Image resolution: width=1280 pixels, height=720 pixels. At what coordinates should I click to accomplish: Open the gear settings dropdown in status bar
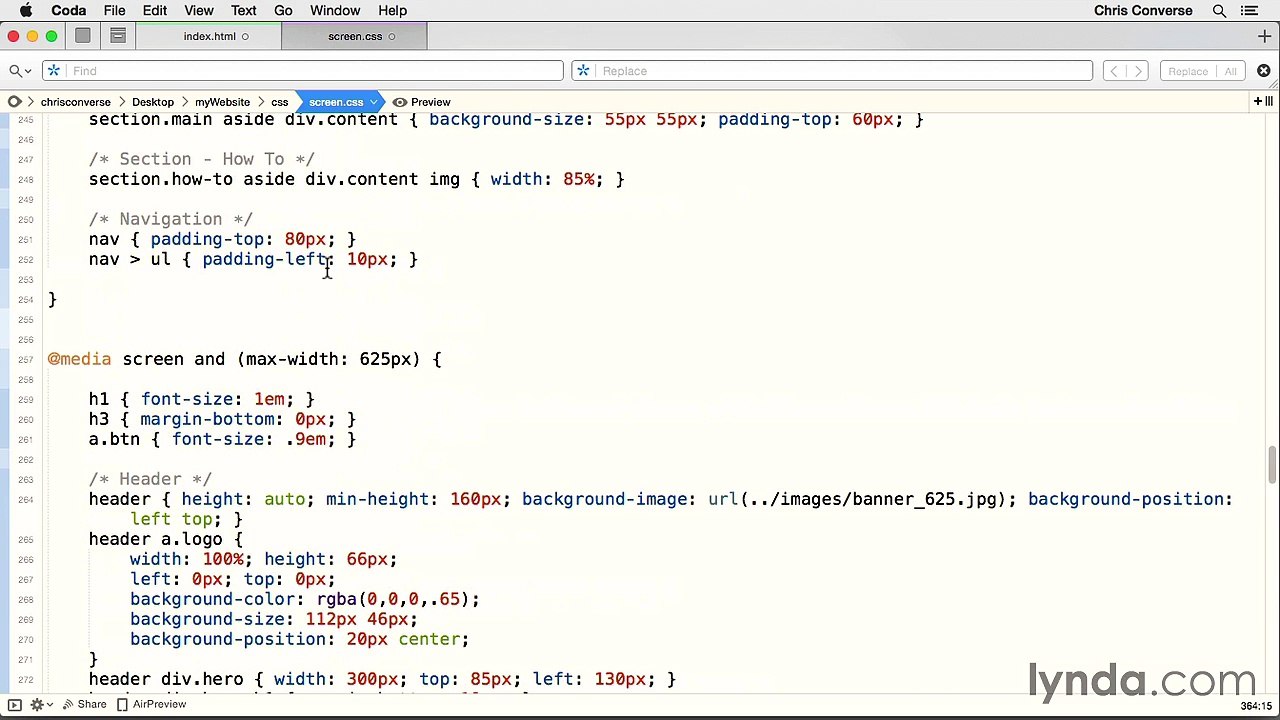point(40,705)
